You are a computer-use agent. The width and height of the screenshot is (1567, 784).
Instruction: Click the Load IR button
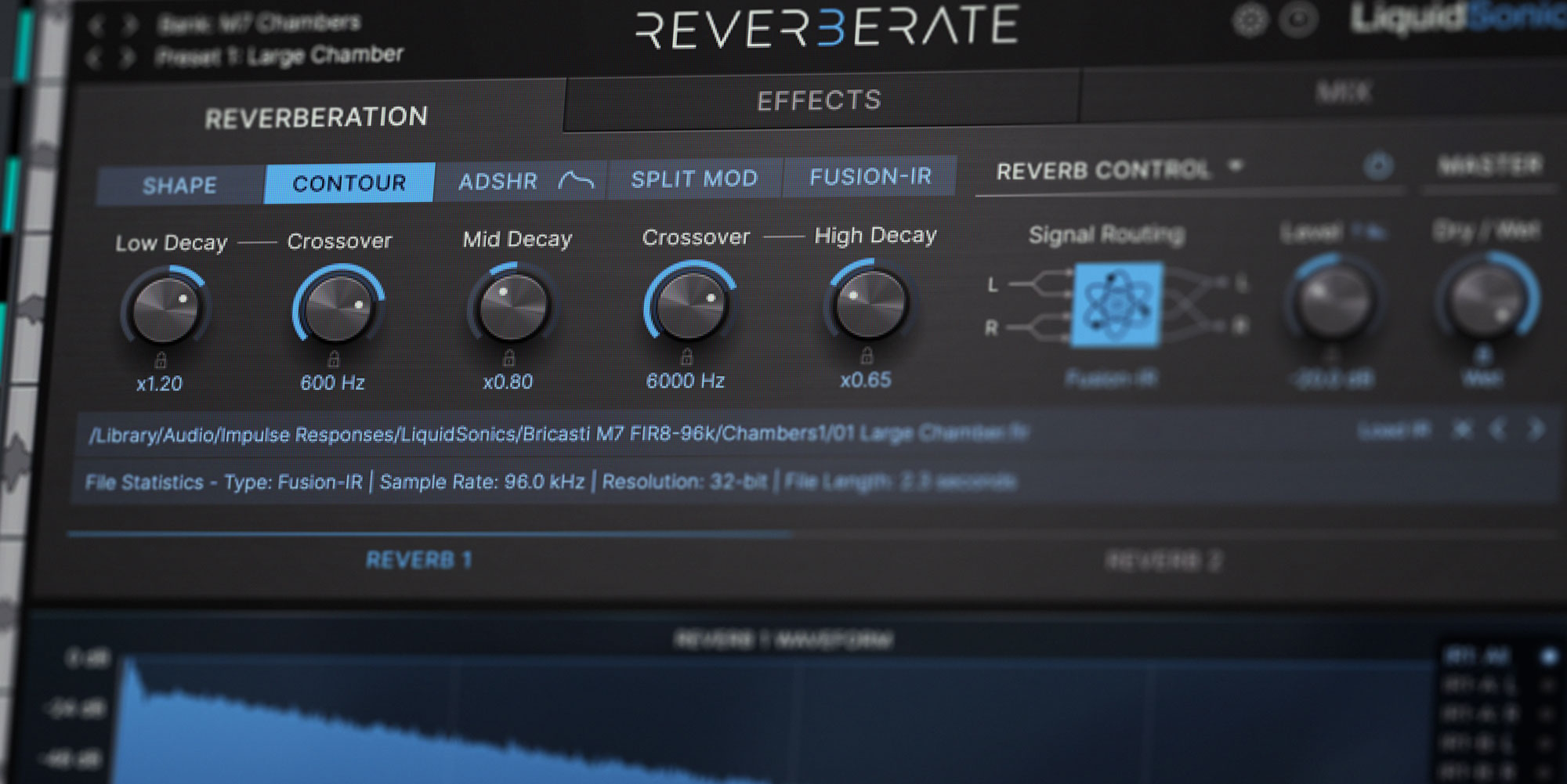coord(1394,430)
